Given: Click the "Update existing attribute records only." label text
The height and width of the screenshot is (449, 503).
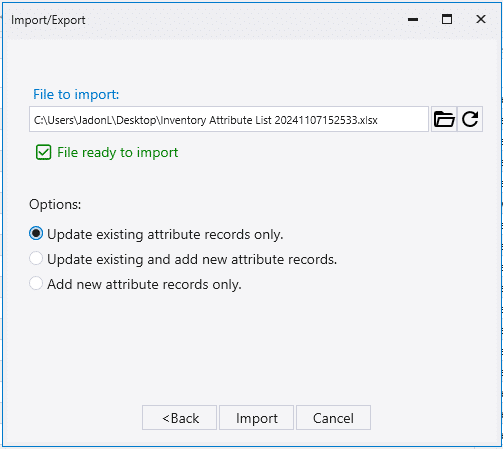Looking at the screenshot, I should (x=165, y=234).
